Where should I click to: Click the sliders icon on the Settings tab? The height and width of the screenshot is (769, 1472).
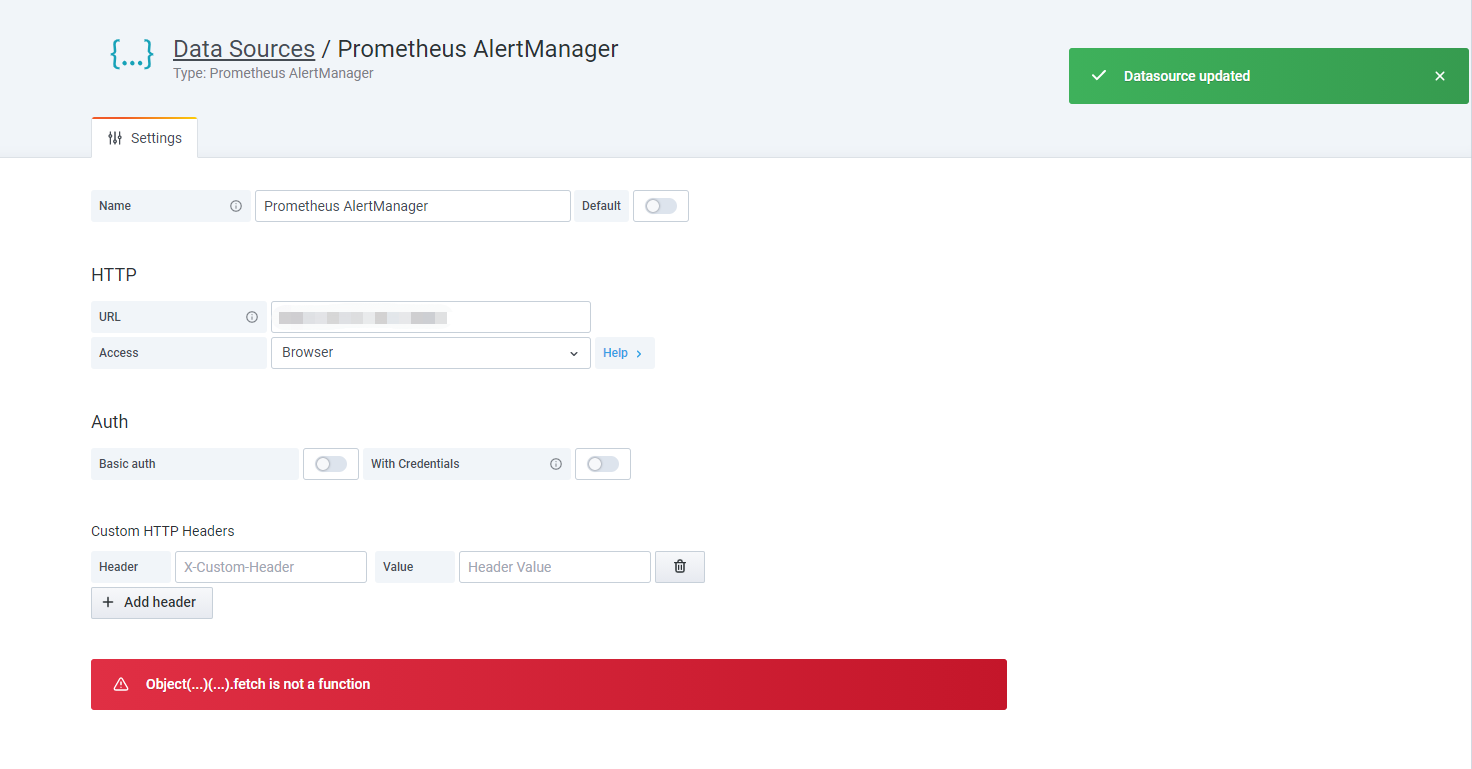point(116,138)
